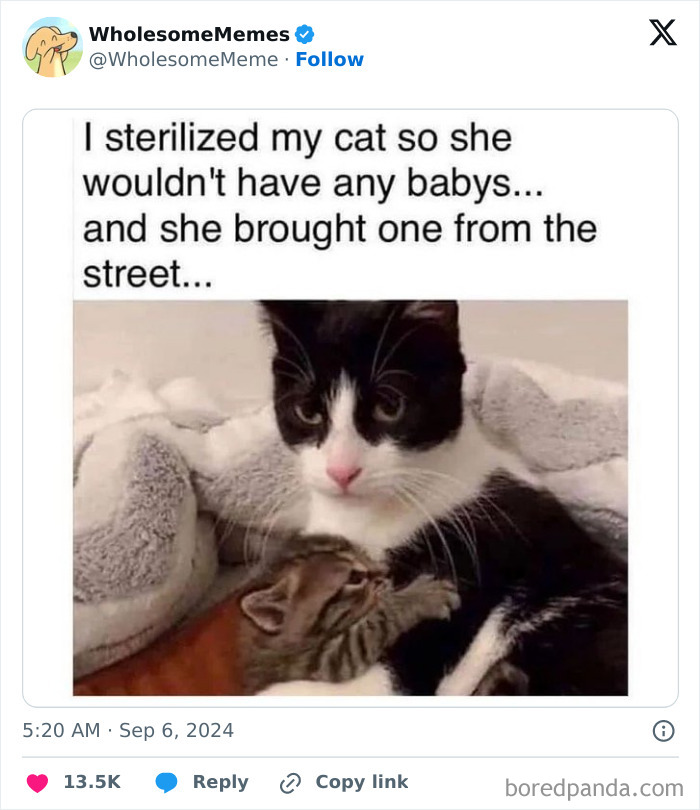This screenshot has height=810, width=700.
Task: Open the @WholesomeMeme handle link
Action: [x=183, y=59]
